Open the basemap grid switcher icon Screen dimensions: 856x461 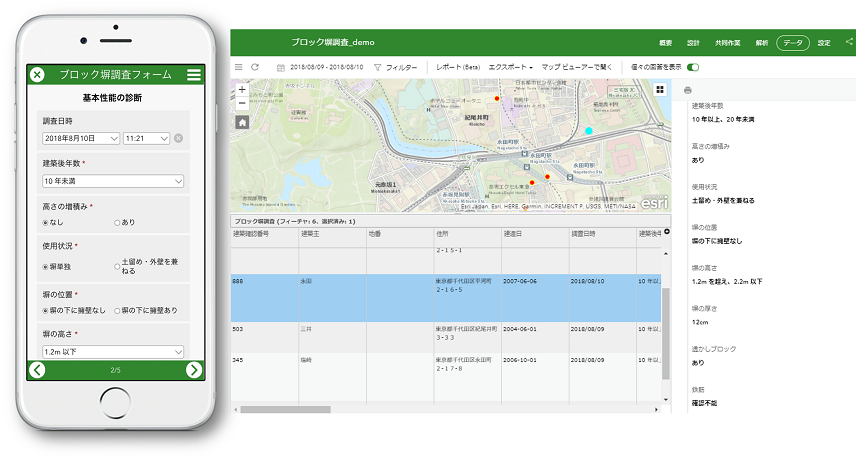click(x=660, y=89)
